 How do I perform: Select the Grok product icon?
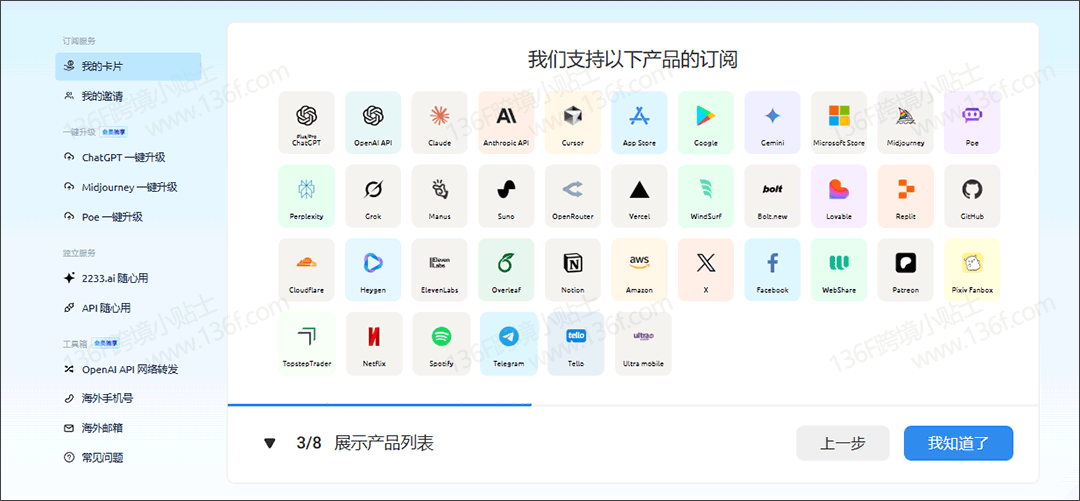373,189
